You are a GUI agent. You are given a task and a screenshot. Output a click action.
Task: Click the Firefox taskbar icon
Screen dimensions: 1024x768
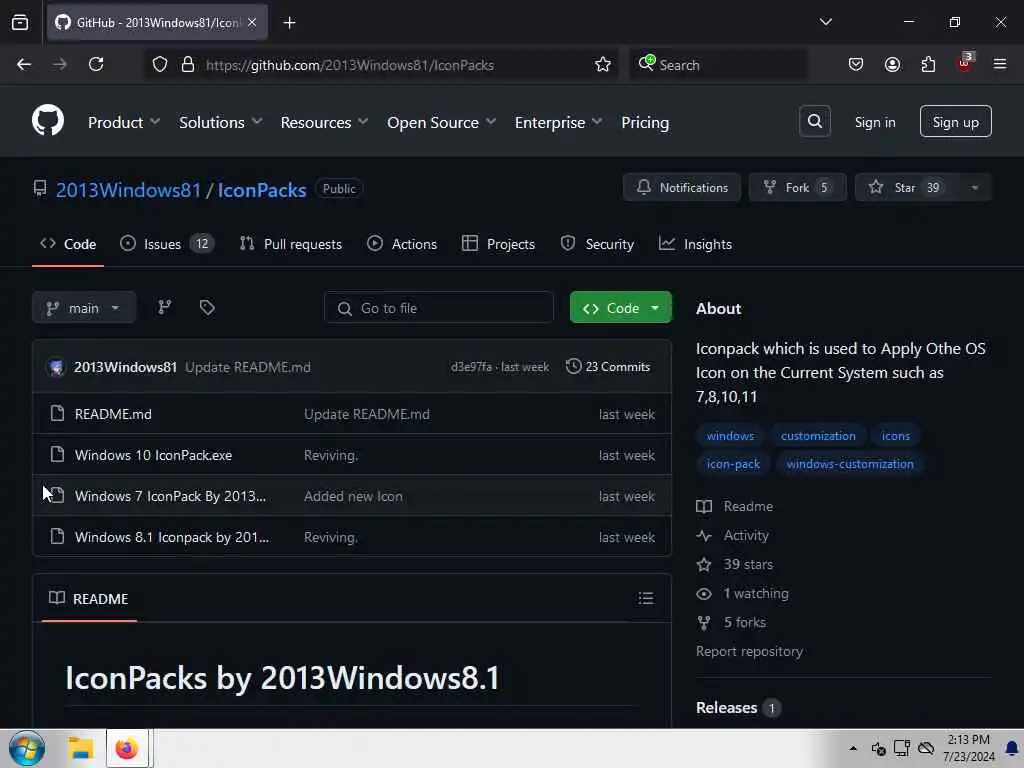pos(127,748)
